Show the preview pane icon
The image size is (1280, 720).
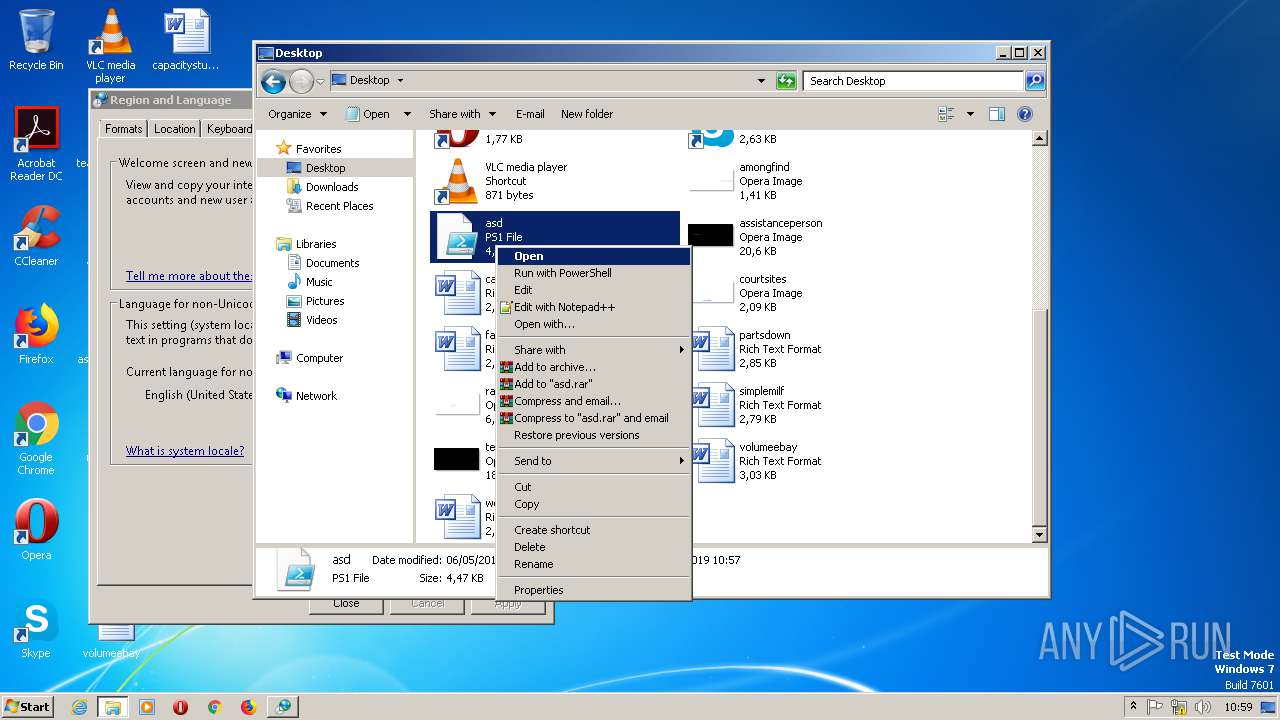[997, 114]
